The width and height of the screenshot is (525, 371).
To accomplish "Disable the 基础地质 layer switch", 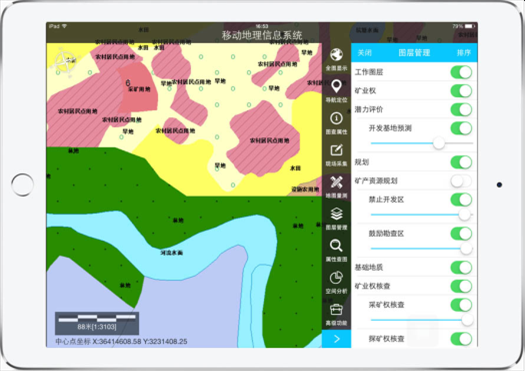I will [x=461, y=267].
